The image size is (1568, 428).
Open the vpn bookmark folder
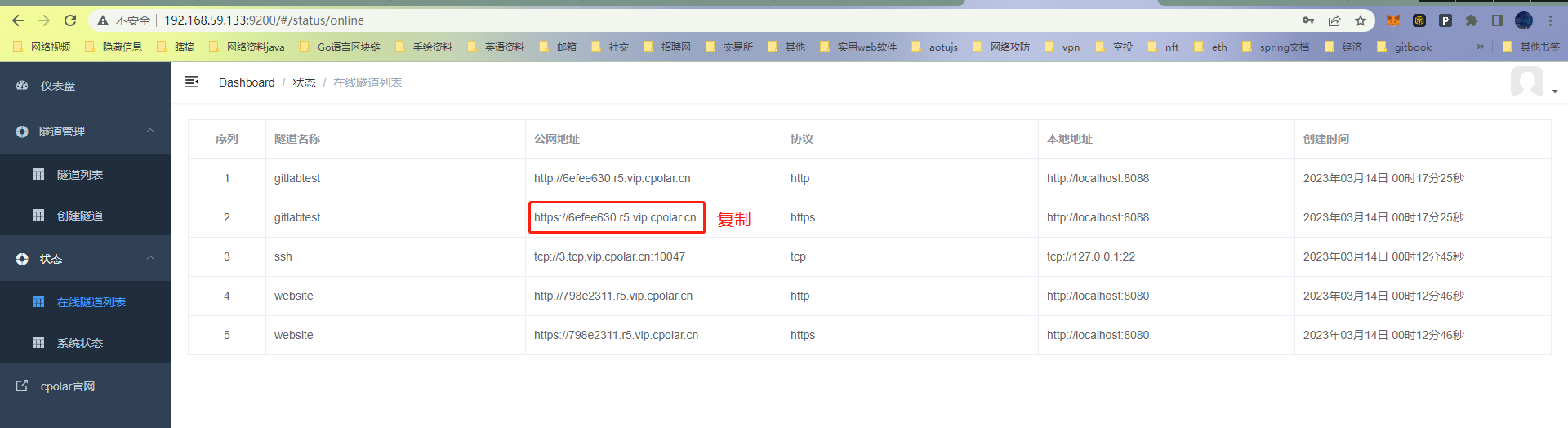[x=1062, y=47]
